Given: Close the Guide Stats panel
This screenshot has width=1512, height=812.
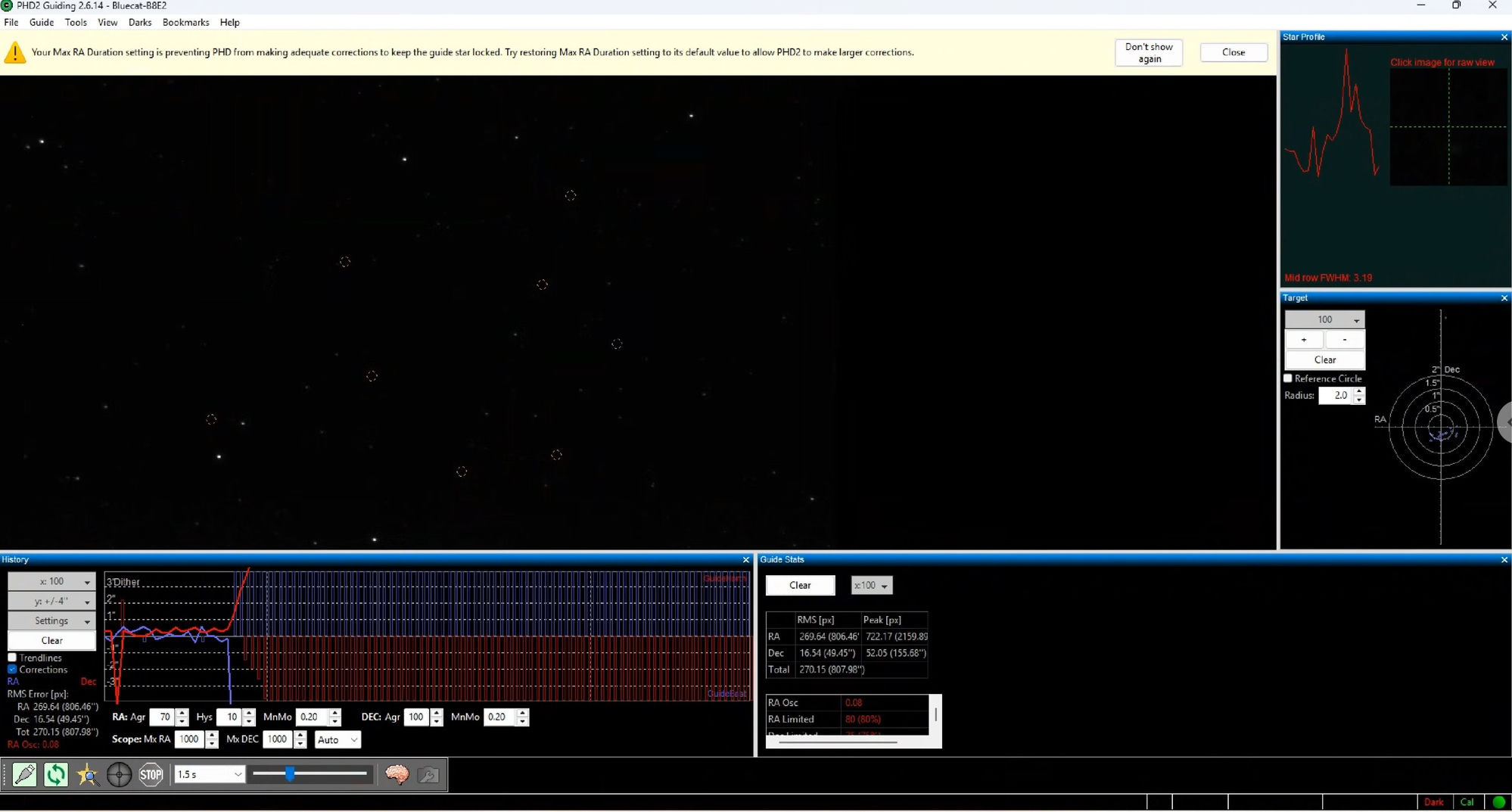Looking at the screenshot, I should (1504, 560).
